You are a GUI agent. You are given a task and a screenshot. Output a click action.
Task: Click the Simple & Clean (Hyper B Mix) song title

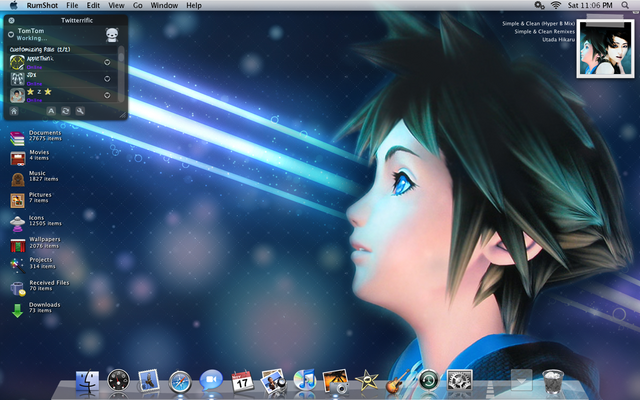(x=538, y=24)
